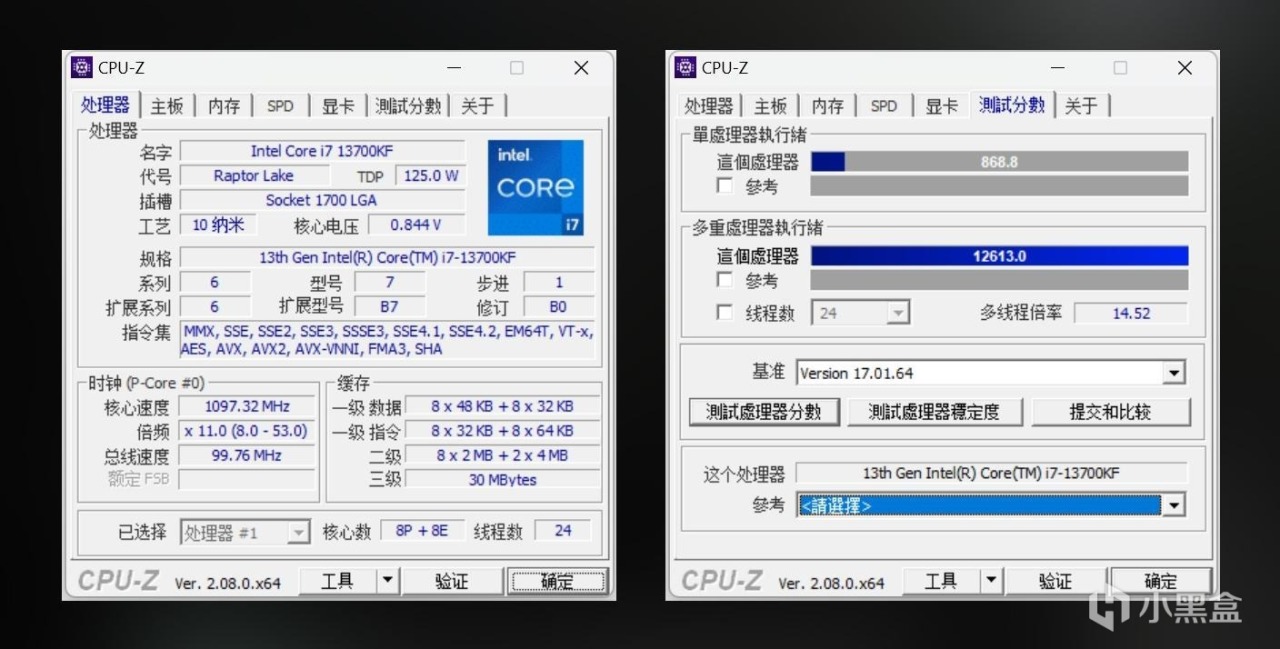
Task: Open 内存 tab in left window
Action: click(224, 106)
